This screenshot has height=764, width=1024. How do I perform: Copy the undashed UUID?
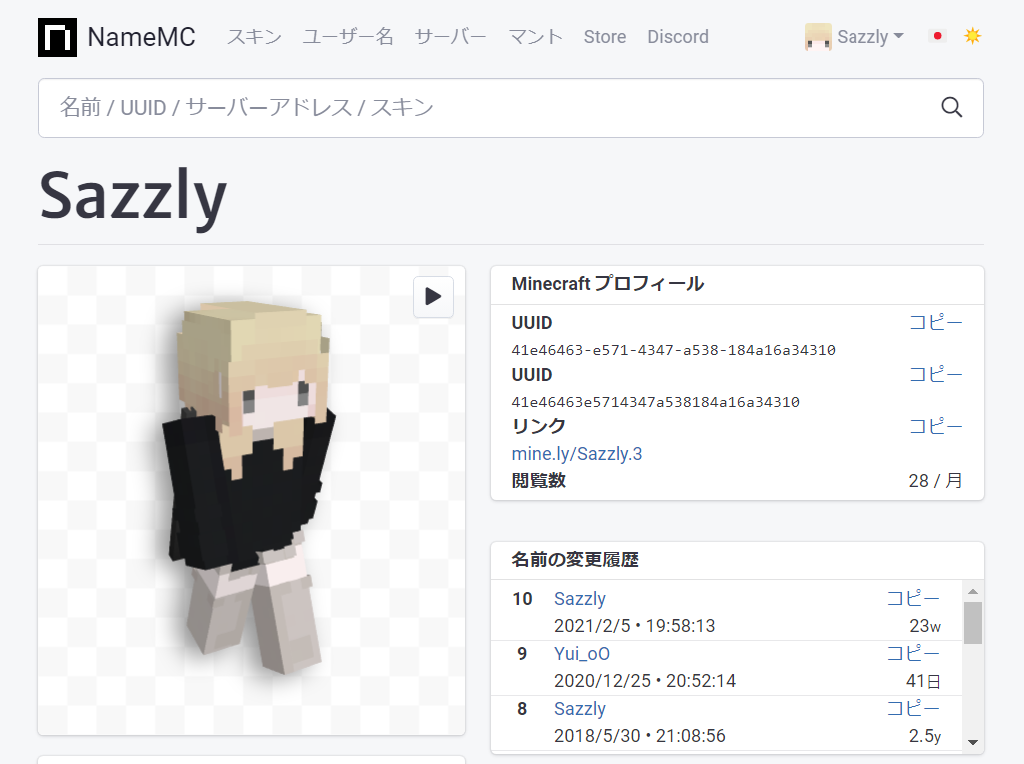[936, 374]
